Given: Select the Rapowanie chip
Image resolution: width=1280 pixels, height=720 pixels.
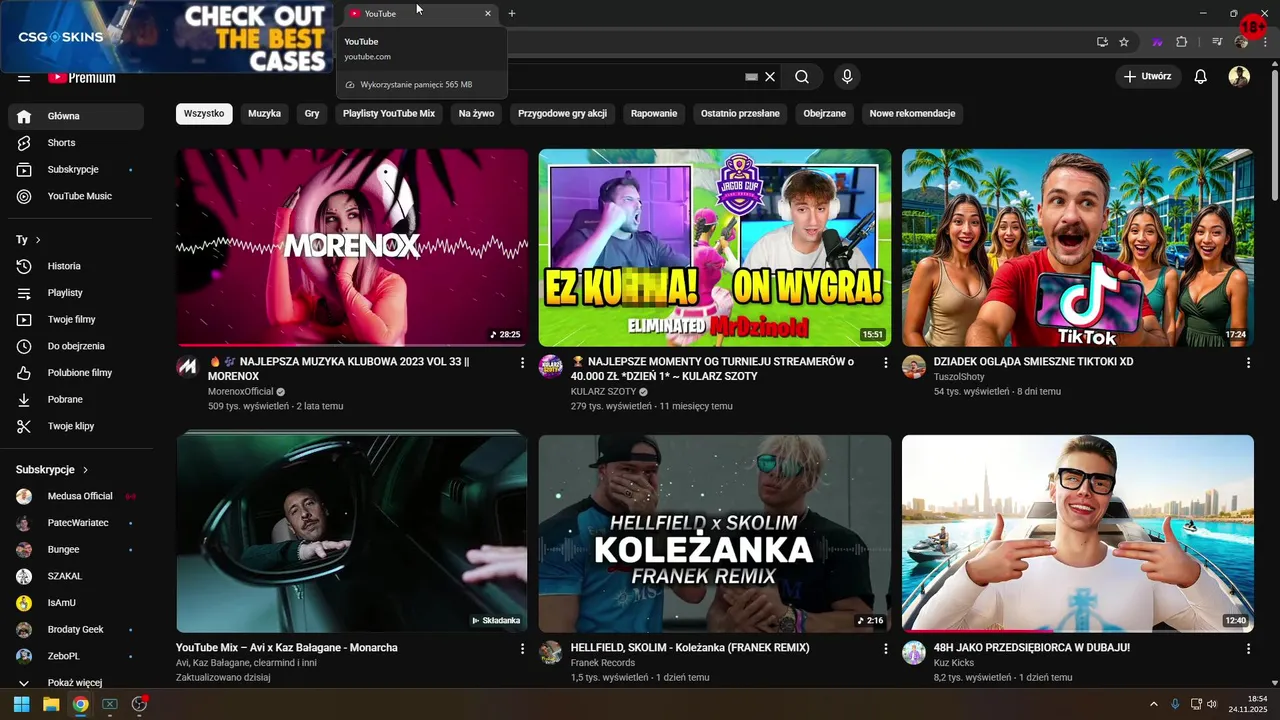Looking at the screenshot, I should (654, 114).
